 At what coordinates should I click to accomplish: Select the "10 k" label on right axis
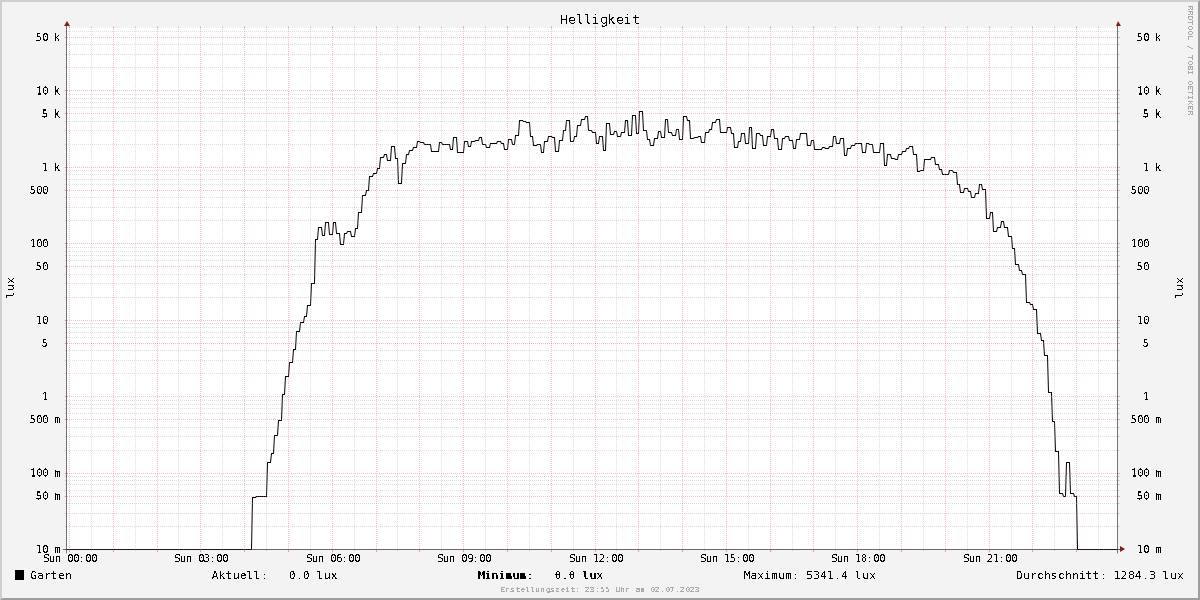pos(1148,91)
